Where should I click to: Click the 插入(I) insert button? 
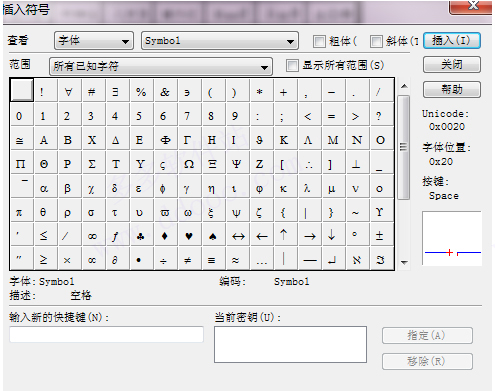(452, 41)
